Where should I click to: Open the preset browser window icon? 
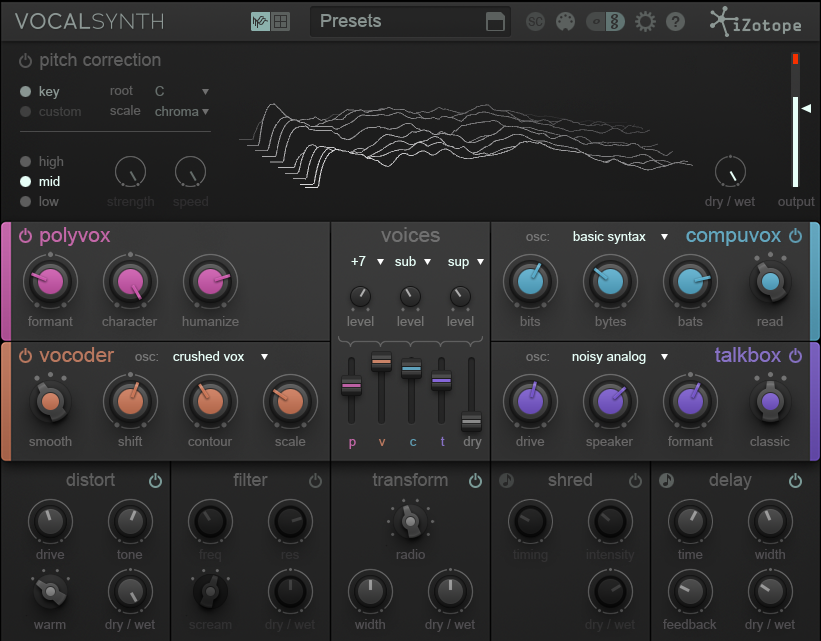495,22
